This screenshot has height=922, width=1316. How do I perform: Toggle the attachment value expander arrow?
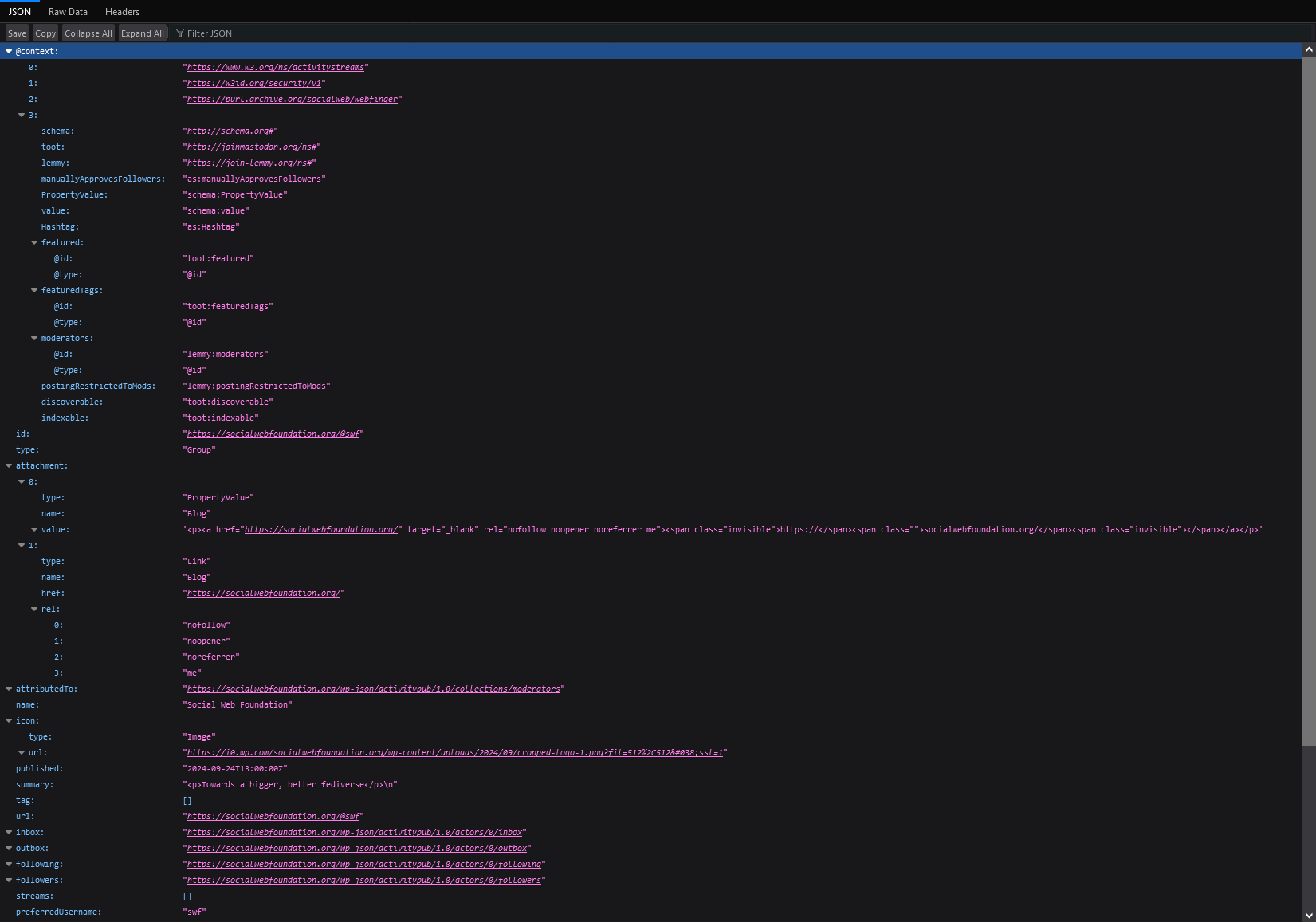34,529
